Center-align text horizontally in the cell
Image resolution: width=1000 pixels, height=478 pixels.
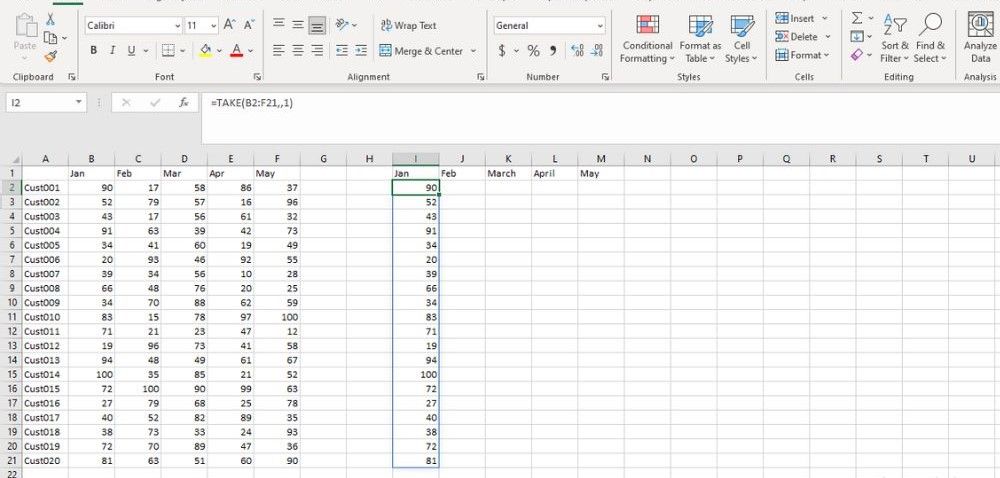click(298, 50)
